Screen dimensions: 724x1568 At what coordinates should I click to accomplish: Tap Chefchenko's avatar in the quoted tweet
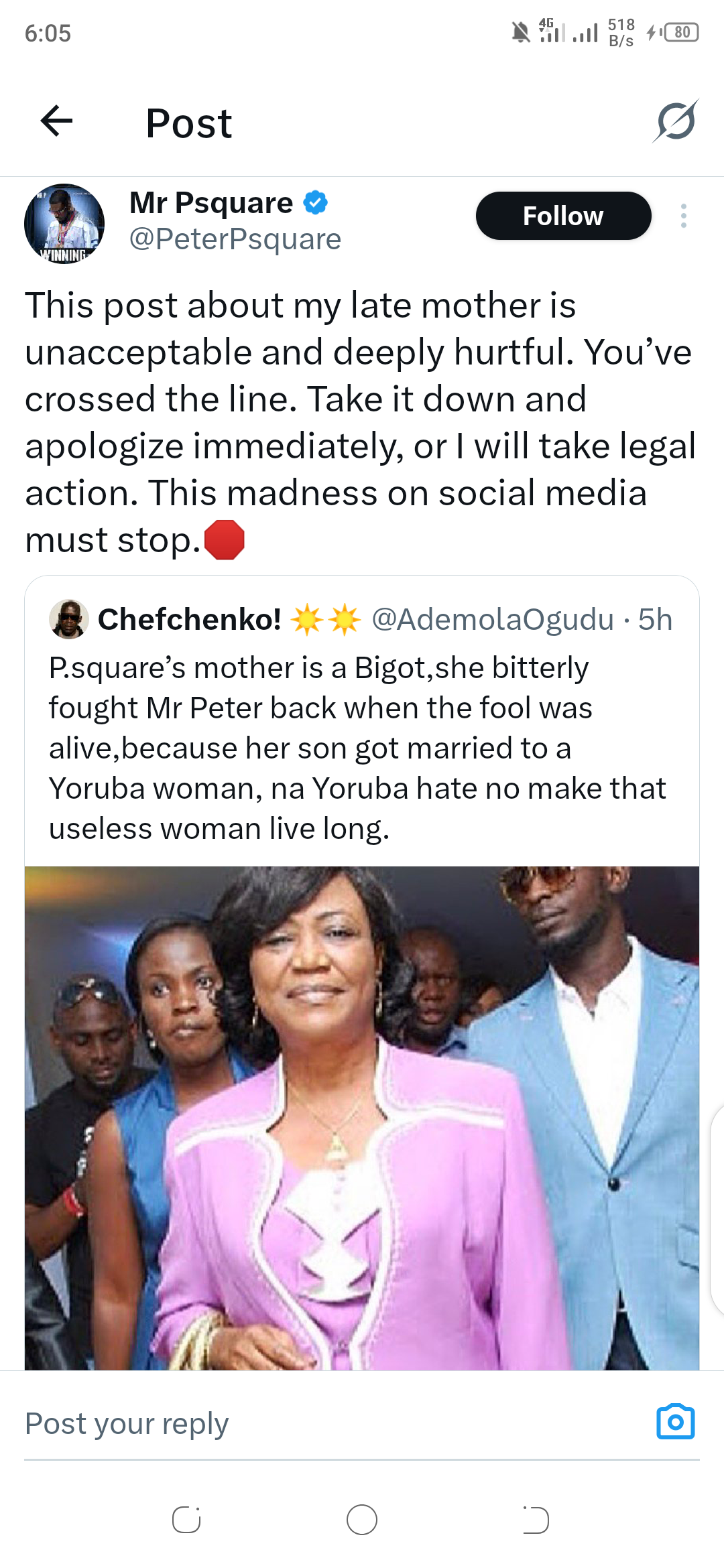tap(69, 618)
